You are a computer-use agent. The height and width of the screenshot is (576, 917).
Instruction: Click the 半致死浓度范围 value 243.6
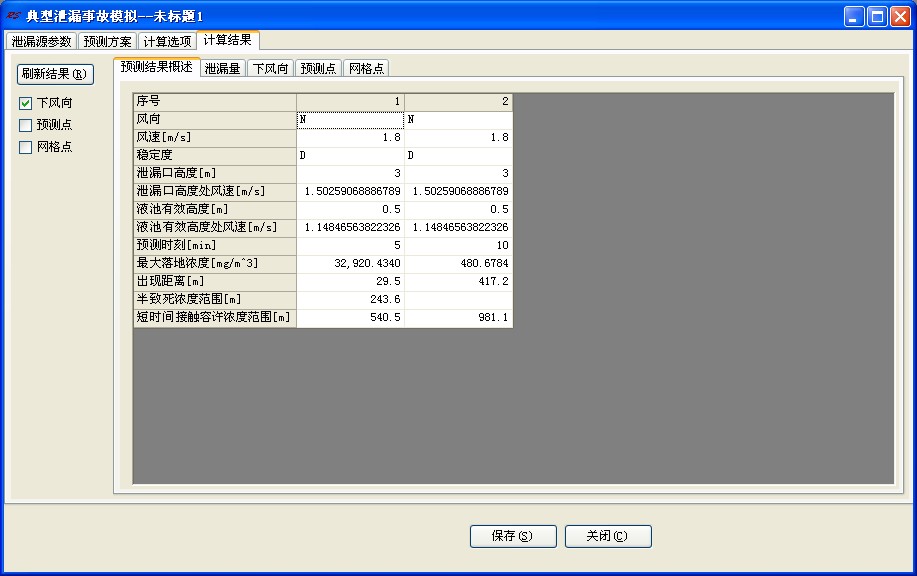[350, 299]
